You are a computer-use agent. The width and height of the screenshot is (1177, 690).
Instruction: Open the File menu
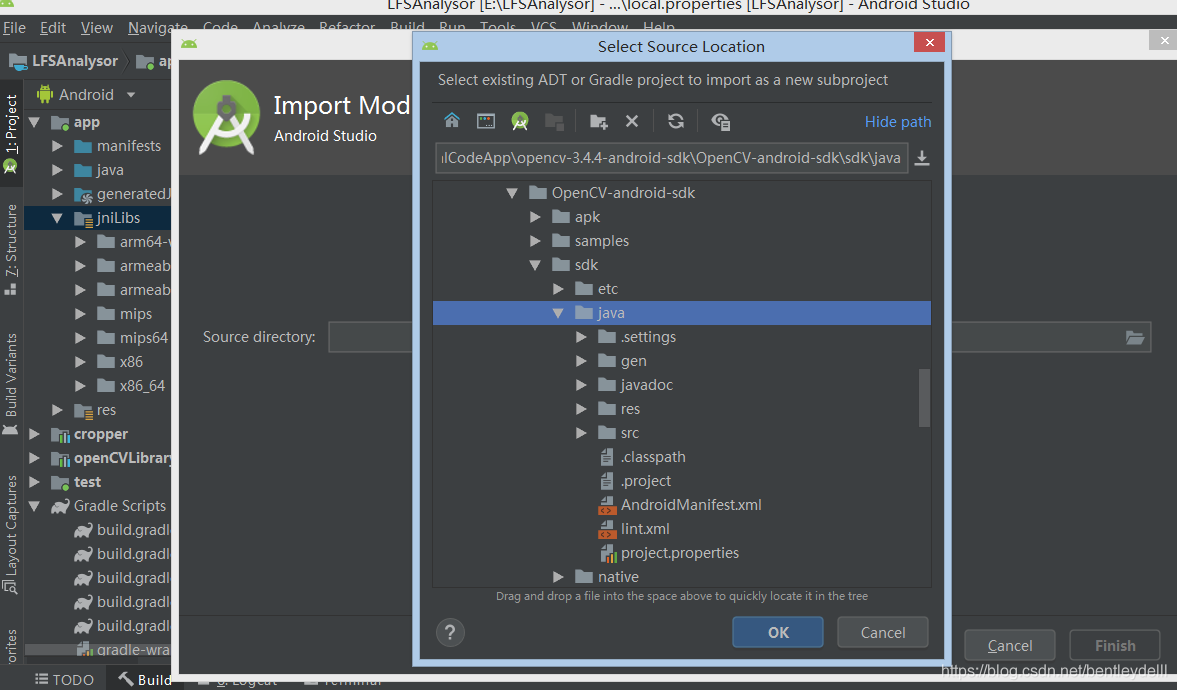tap(14, 28)
